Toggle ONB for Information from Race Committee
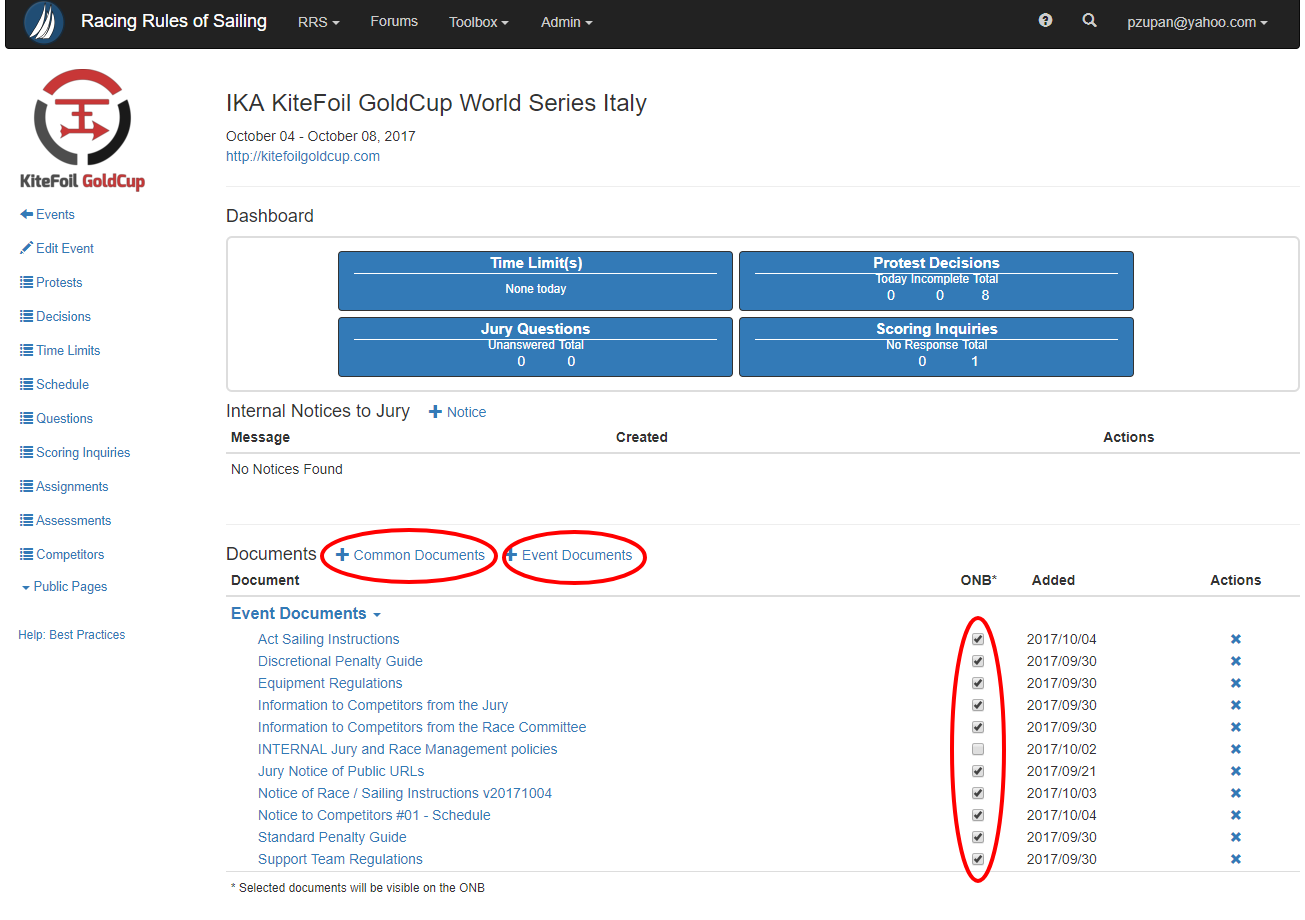 [x=978, y=727]
